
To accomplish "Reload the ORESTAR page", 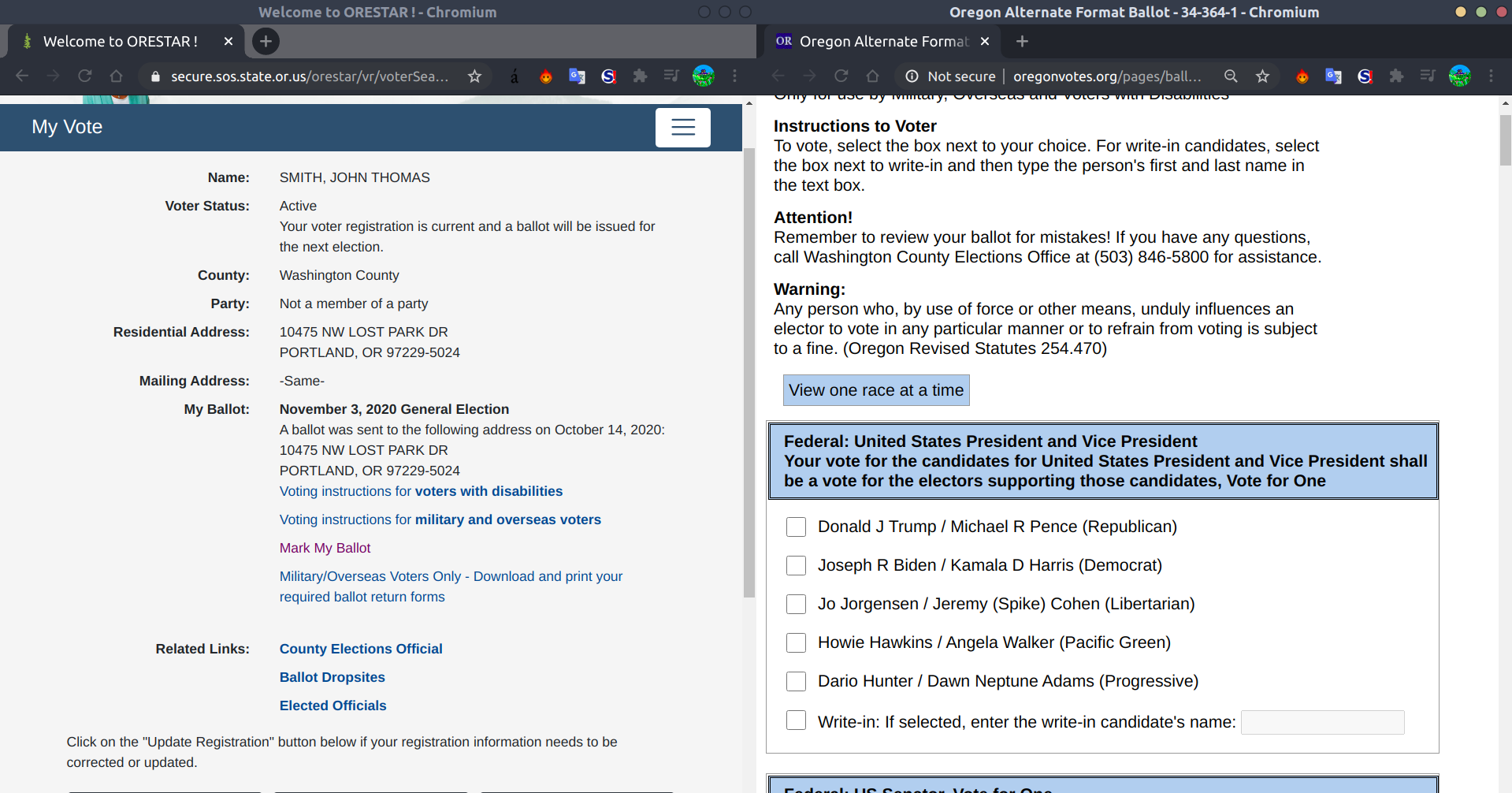I will [85, 76].
